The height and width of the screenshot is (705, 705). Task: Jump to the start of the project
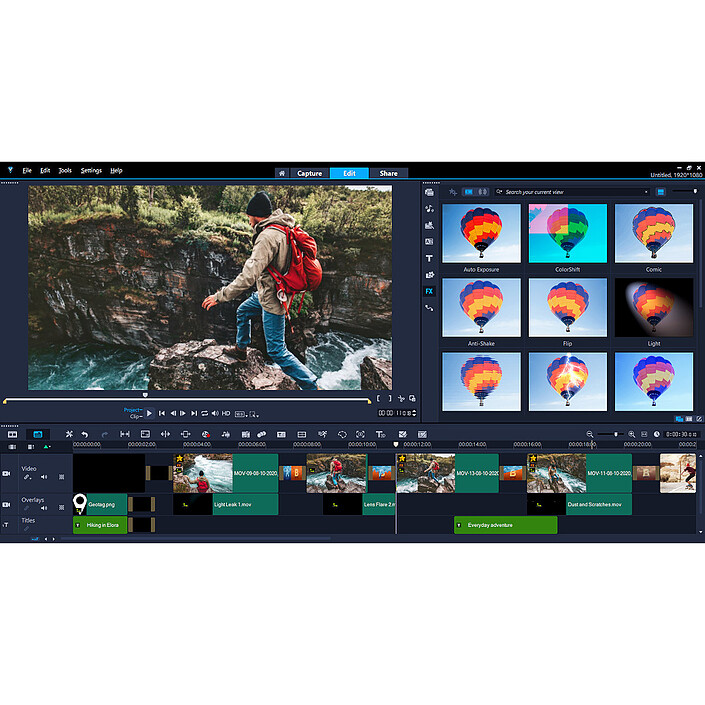pyautogui.click(x=162, y=413)
